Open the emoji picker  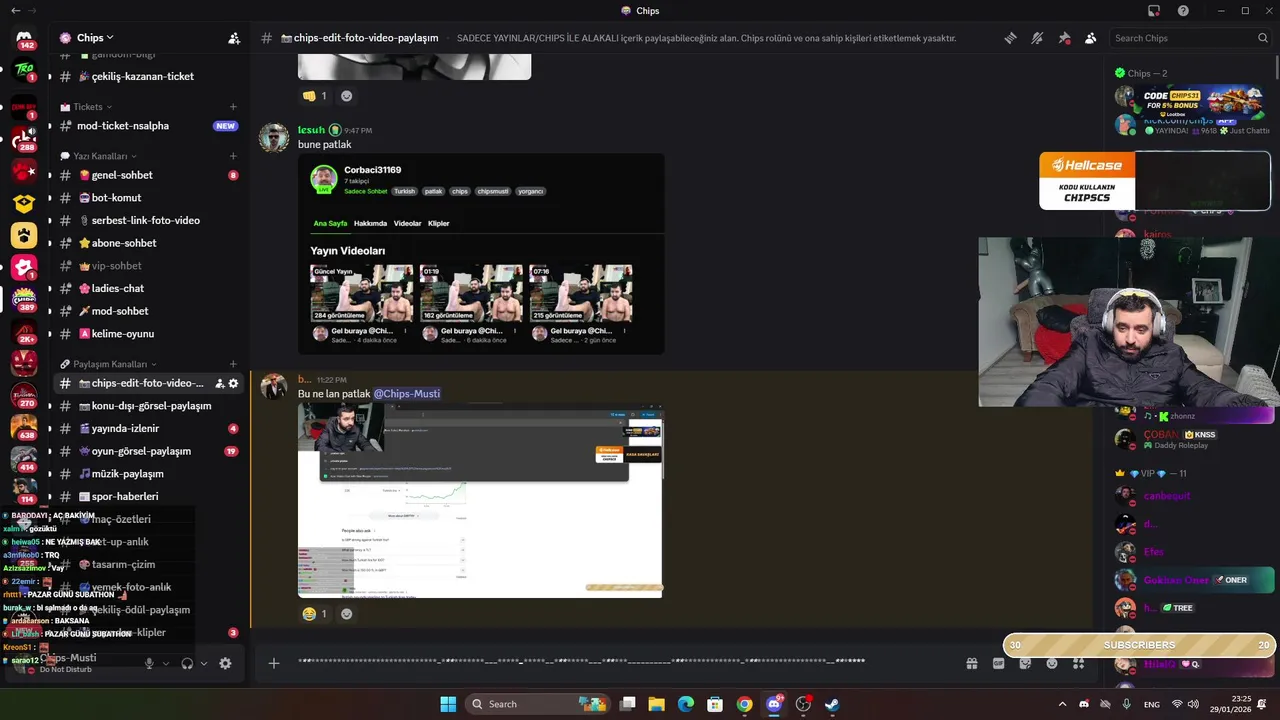[x=1052, y=663]
